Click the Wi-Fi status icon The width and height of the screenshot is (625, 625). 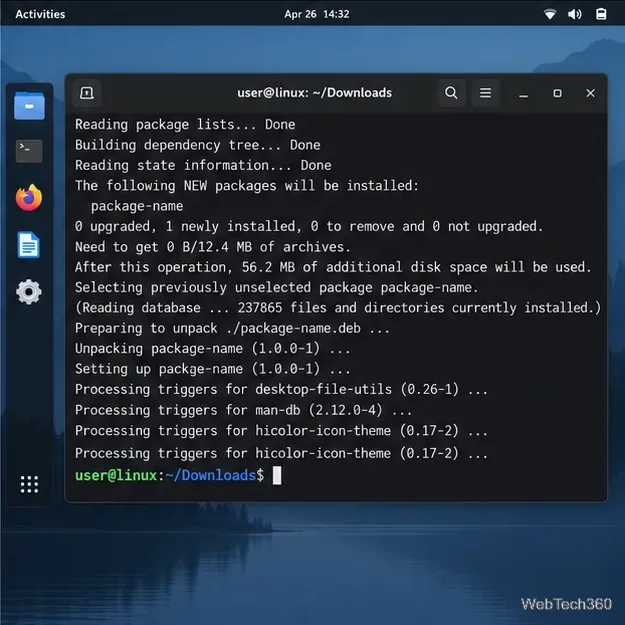(x=550, y=14)
